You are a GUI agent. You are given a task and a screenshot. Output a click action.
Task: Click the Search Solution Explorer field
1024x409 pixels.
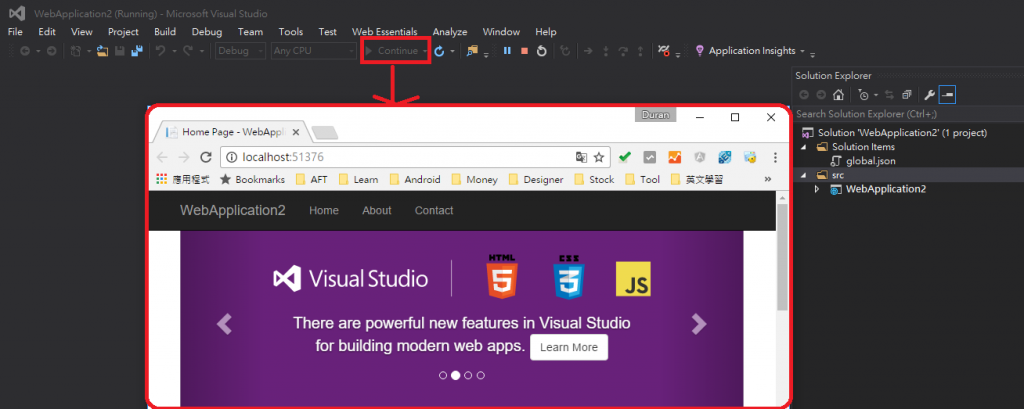[908, 114]
